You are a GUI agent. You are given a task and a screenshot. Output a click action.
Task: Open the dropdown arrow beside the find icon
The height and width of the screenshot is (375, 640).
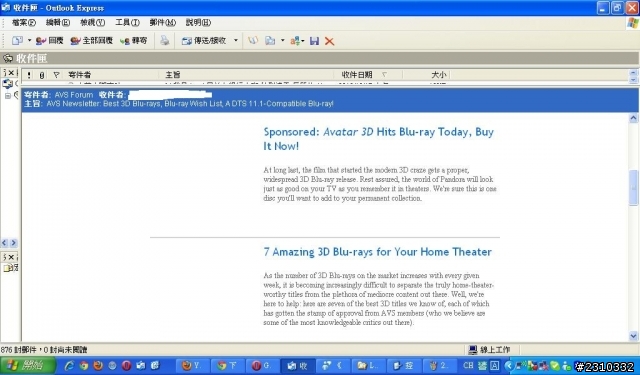click(x=282, y=40)
